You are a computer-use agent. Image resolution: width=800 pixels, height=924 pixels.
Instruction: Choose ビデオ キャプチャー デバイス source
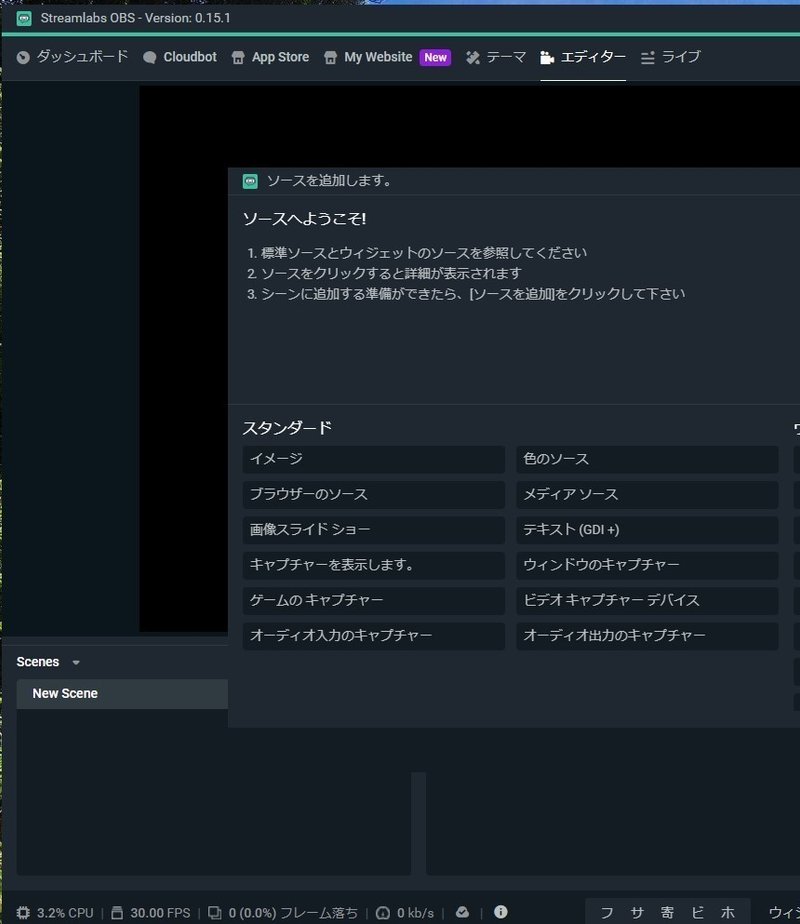pyautogui.click(x=647, y=600)
